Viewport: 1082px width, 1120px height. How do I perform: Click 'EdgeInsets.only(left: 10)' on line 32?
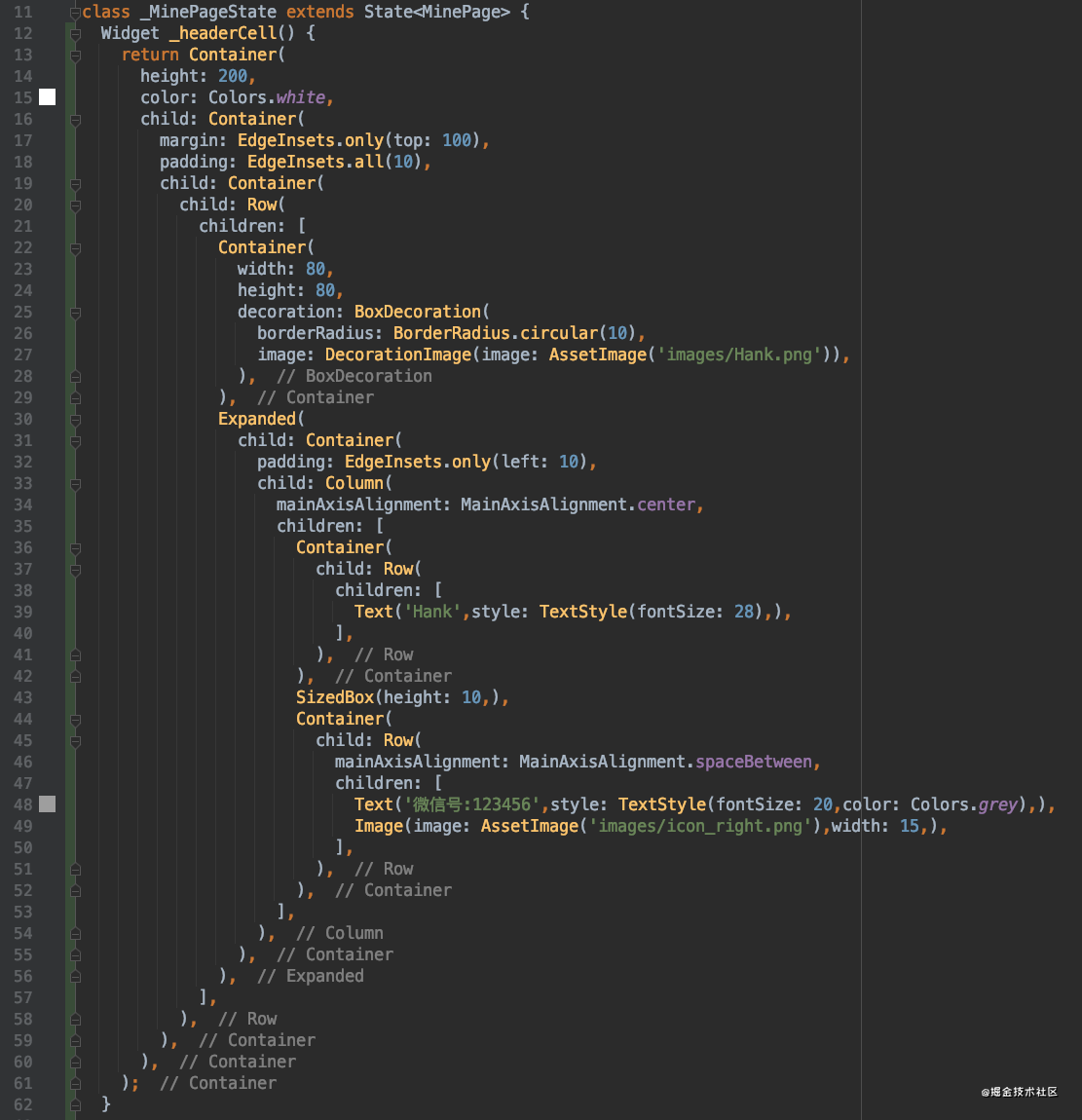click(x=466, y=463)
